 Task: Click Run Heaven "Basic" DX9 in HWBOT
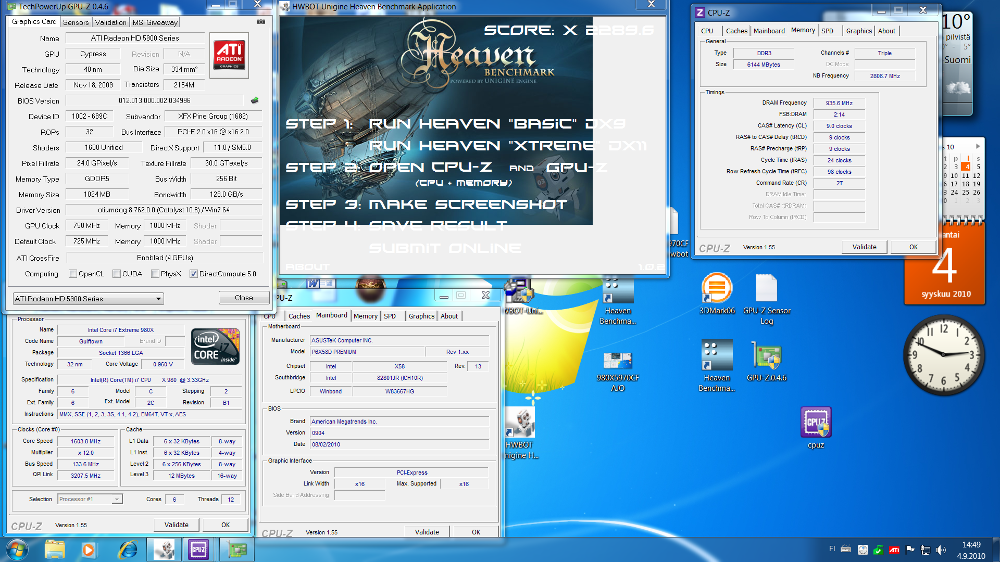[497, 124]
